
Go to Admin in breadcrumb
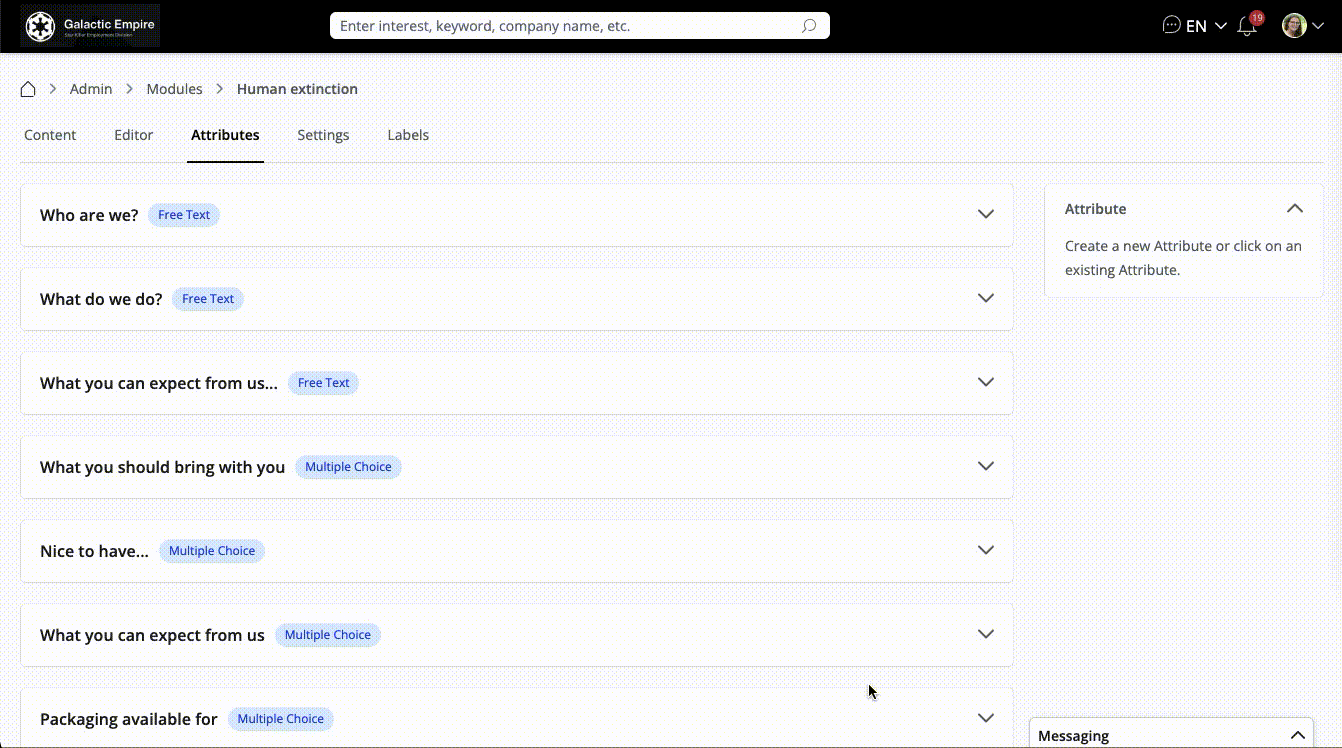point(91,89)
